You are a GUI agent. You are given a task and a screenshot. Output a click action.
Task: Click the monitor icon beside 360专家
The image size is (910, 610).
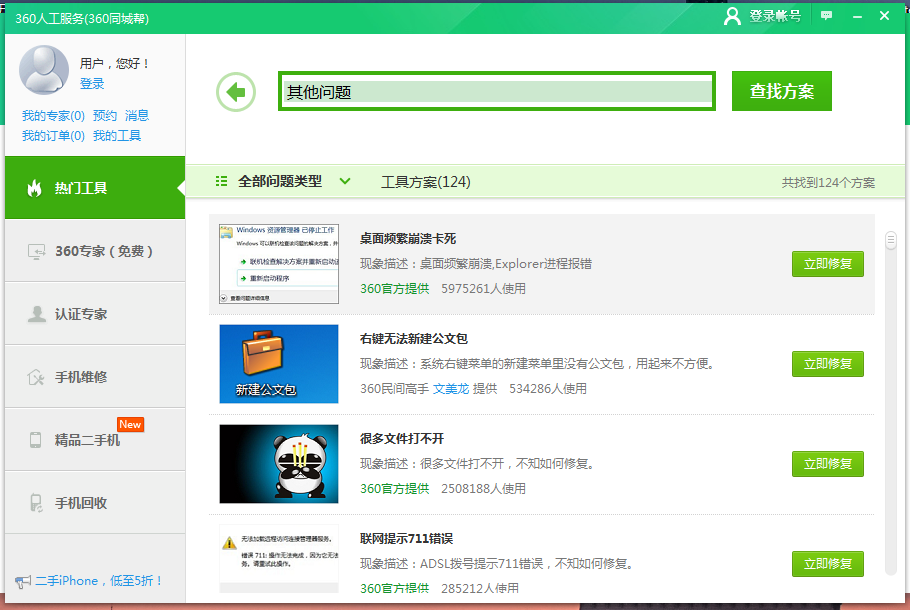coord(36,251)
